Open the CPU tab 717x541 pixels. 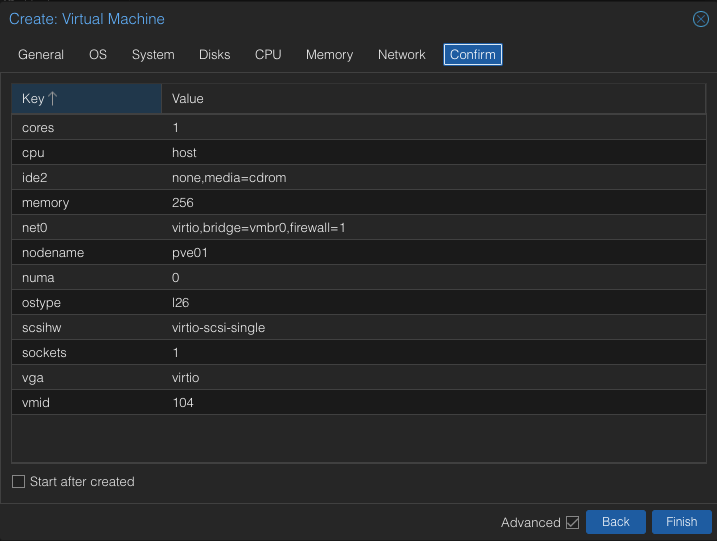[268, 55]
